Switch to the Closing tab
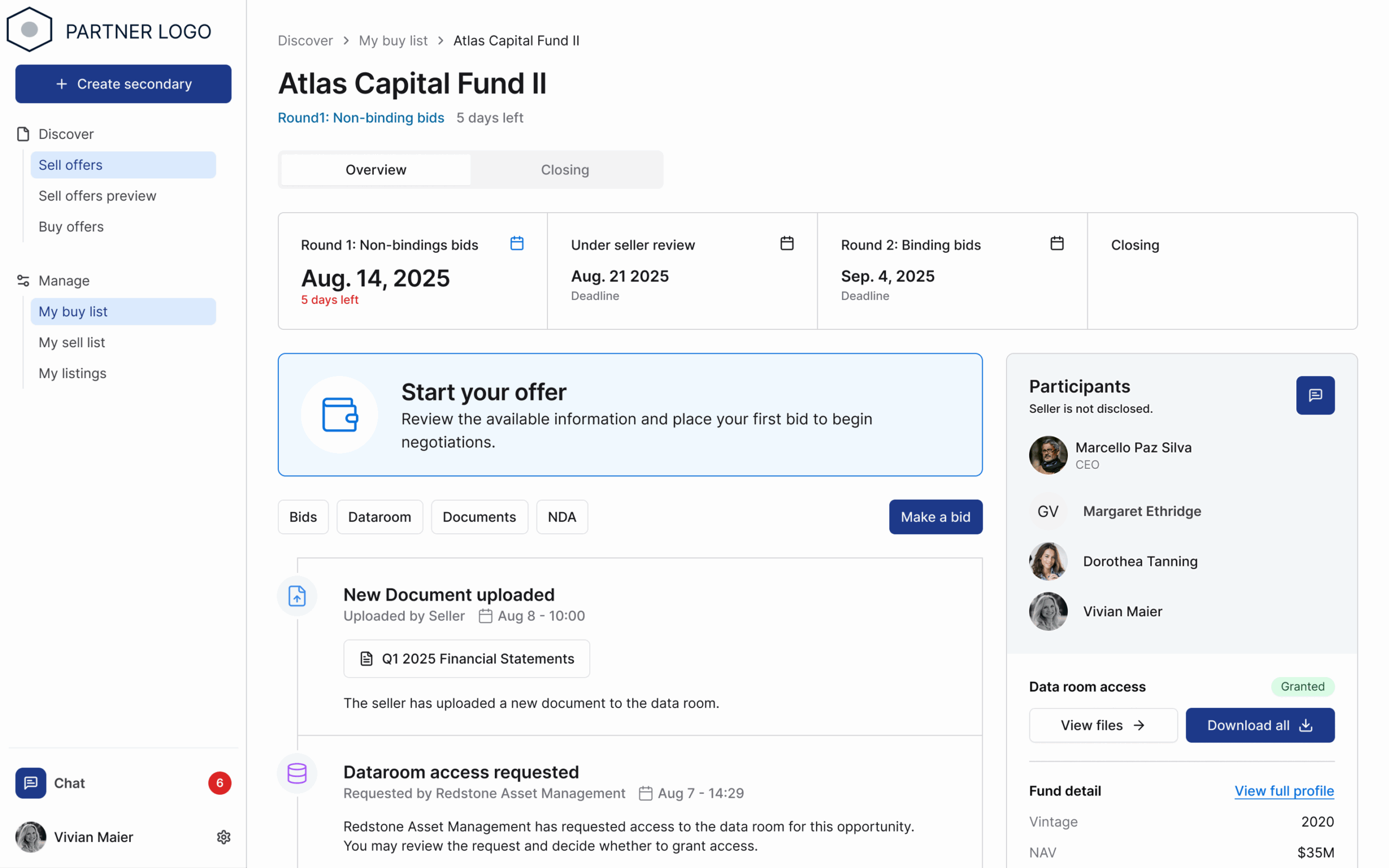1389x868 pixels. [x=565, y=170]
